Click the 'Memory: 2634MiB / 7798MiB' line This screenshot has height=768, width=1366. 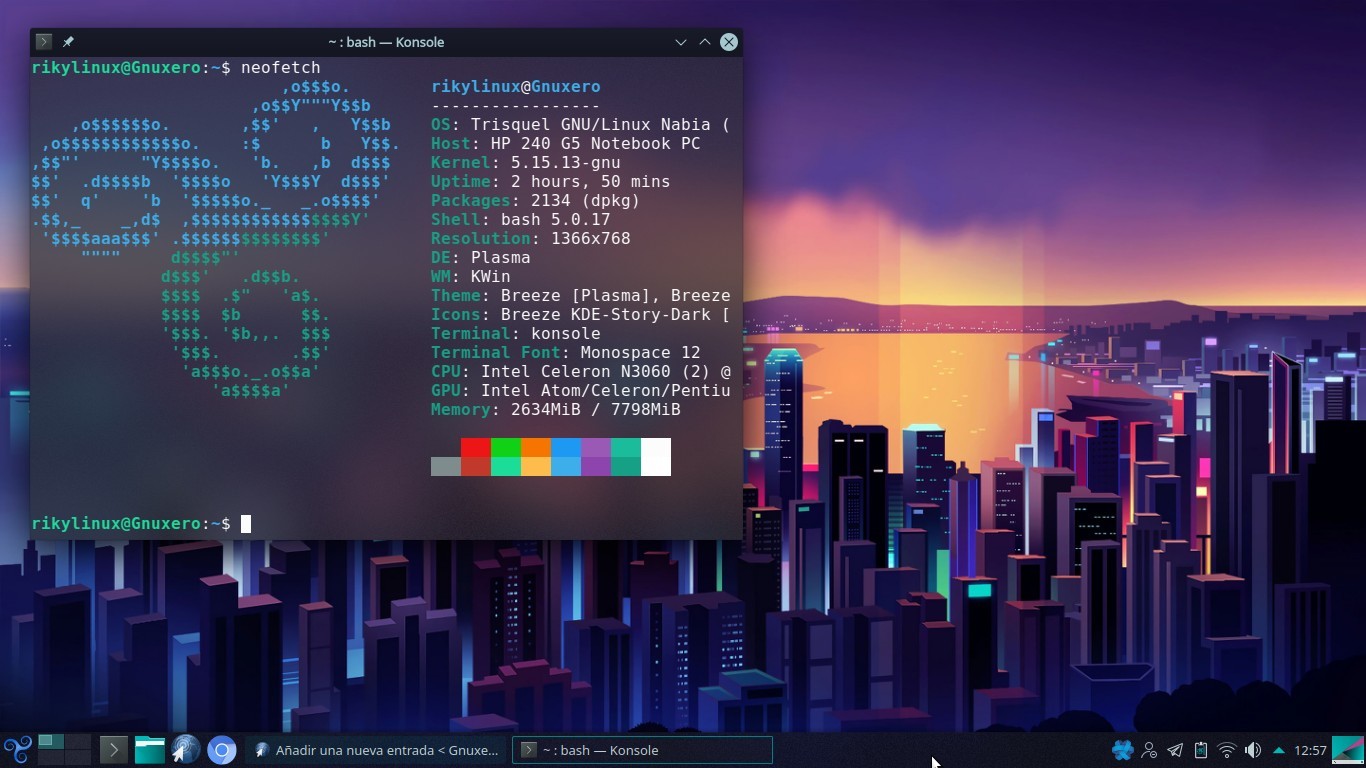tap(556, 410)
